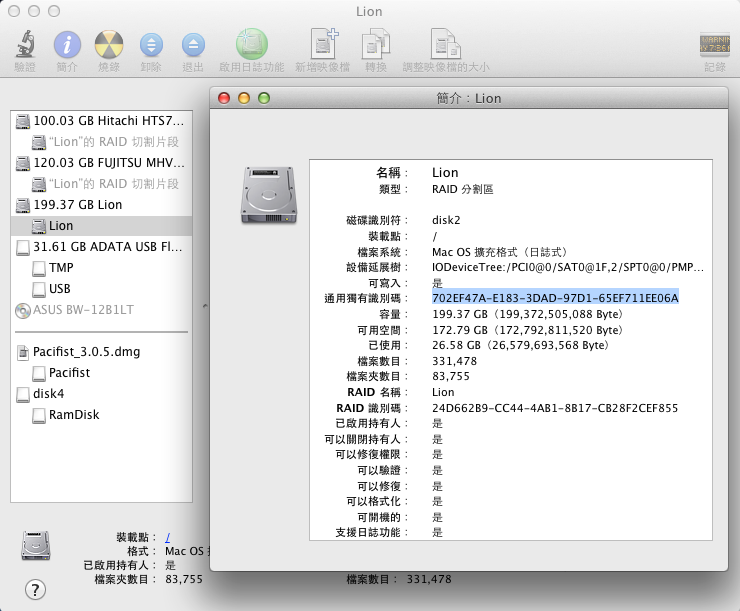Click the help question mark button

(35, 589)
